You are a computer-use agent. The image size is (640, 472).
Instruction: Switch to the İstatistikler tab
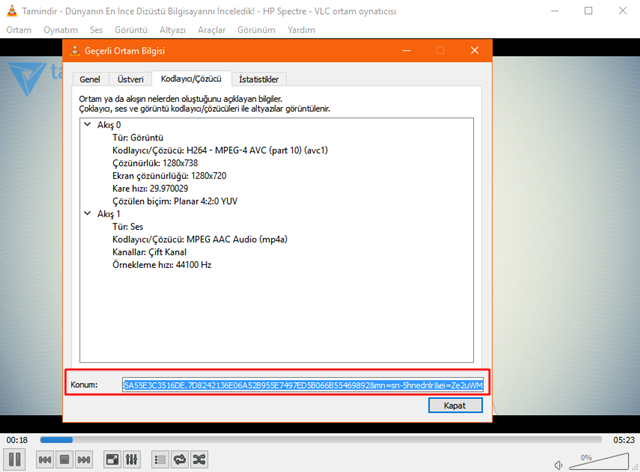point(259,79)
